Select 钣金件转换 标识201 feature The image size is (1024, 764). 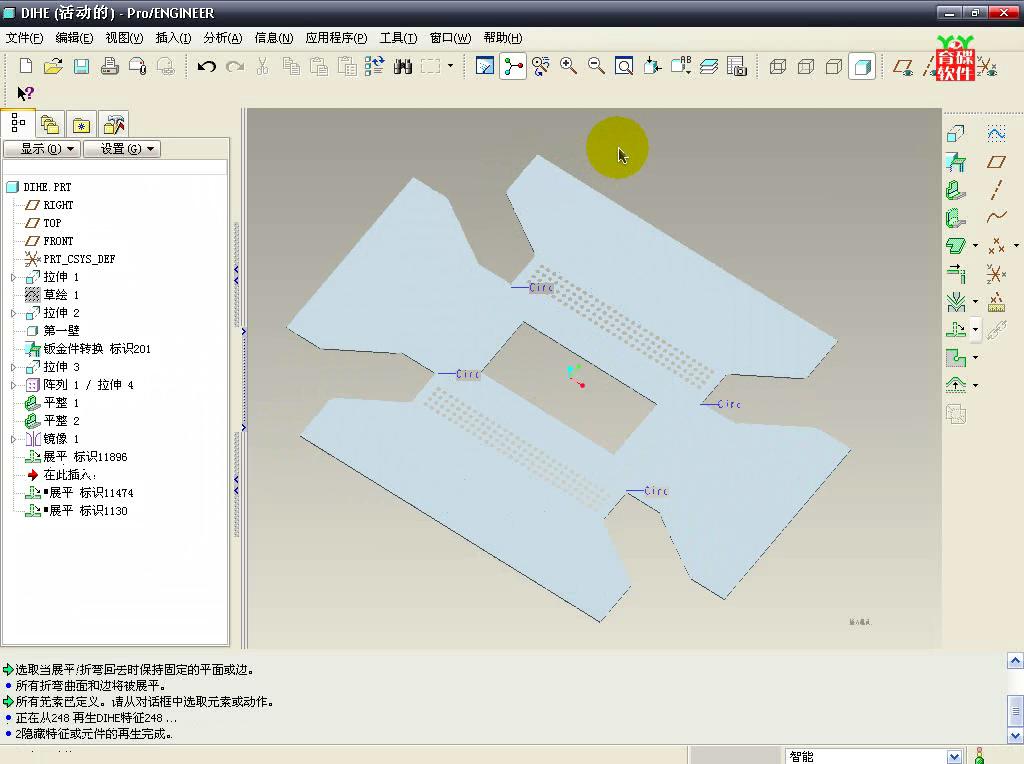pyautogui.click(x=97, y=349)
